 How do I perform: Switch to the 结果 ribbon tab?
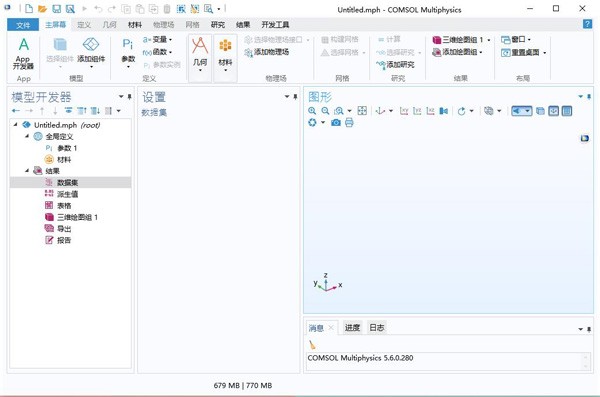(x=243, y=25)
